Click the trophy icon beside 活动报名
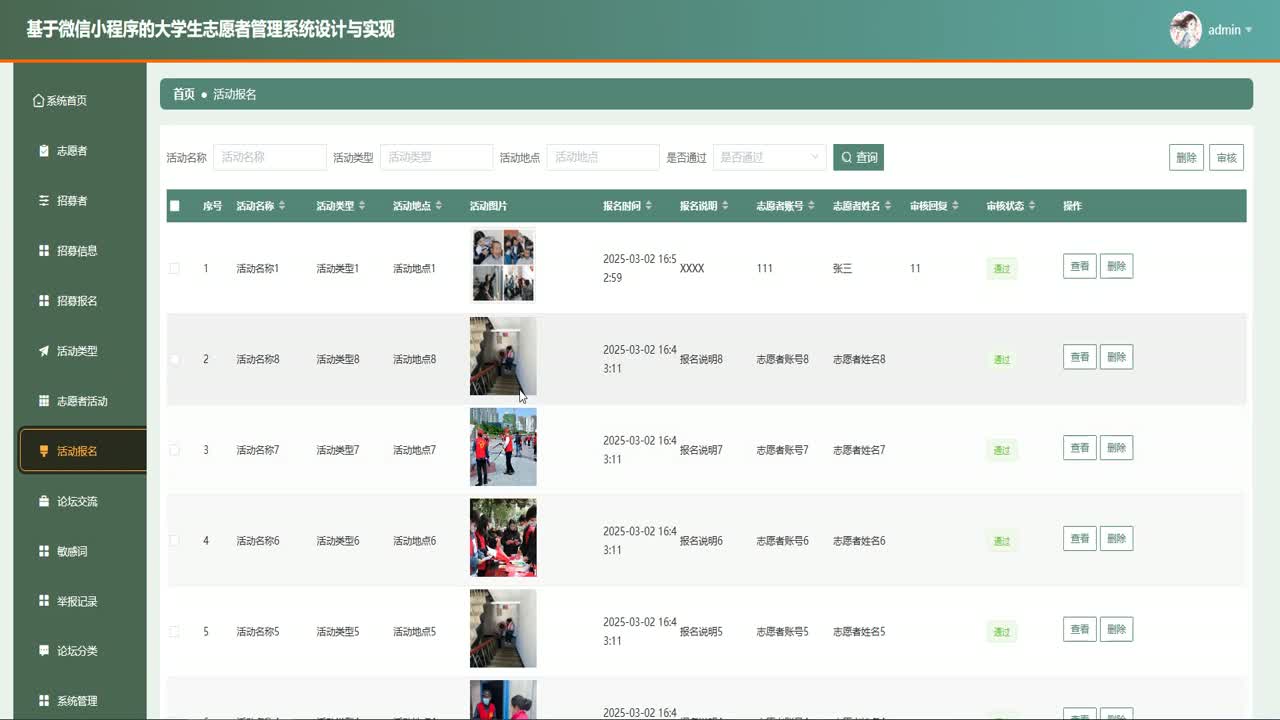Image resolution: width=1280 pixels, height=720 pixels. pos(44,451)
